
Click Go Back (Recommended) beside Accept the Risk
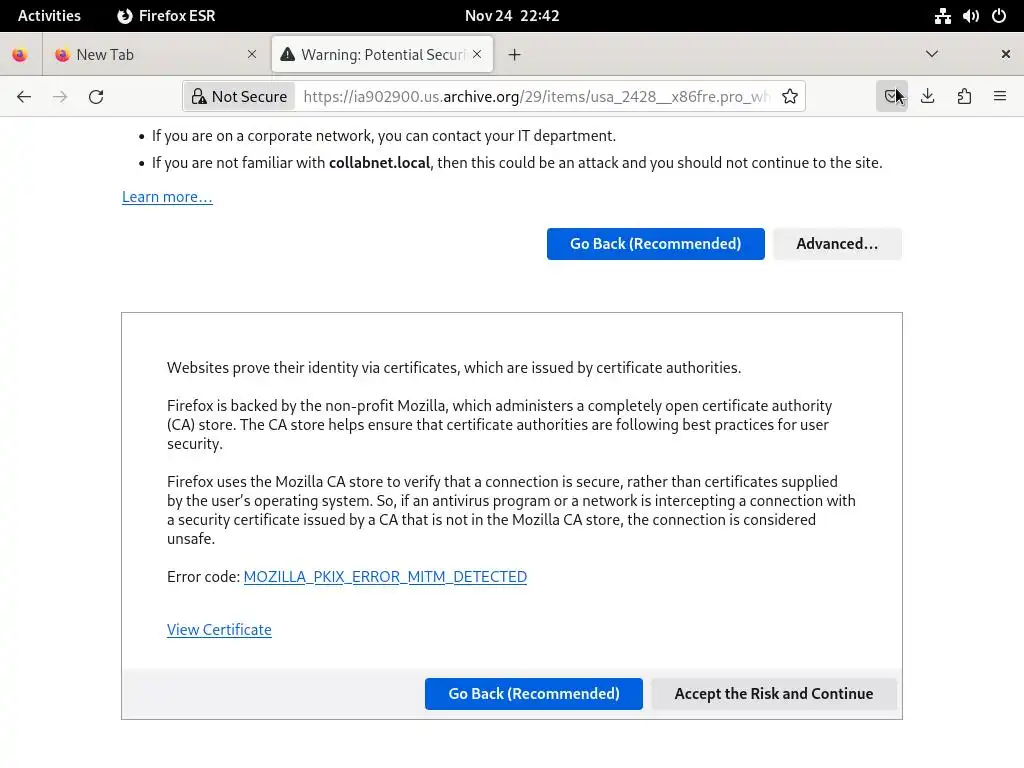coord(534,694)
